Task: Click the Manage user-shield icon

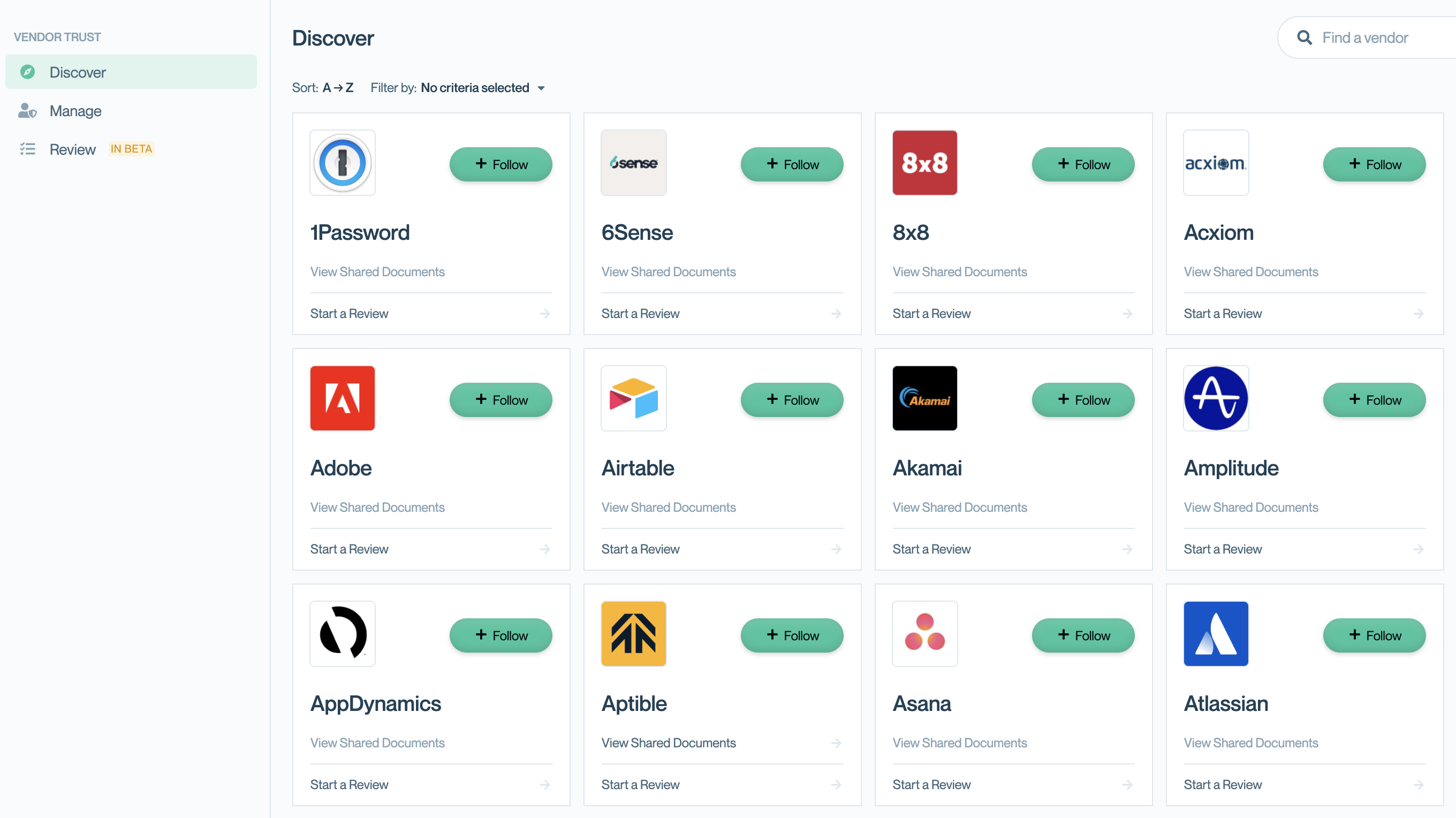Action: tap(27, 110)
